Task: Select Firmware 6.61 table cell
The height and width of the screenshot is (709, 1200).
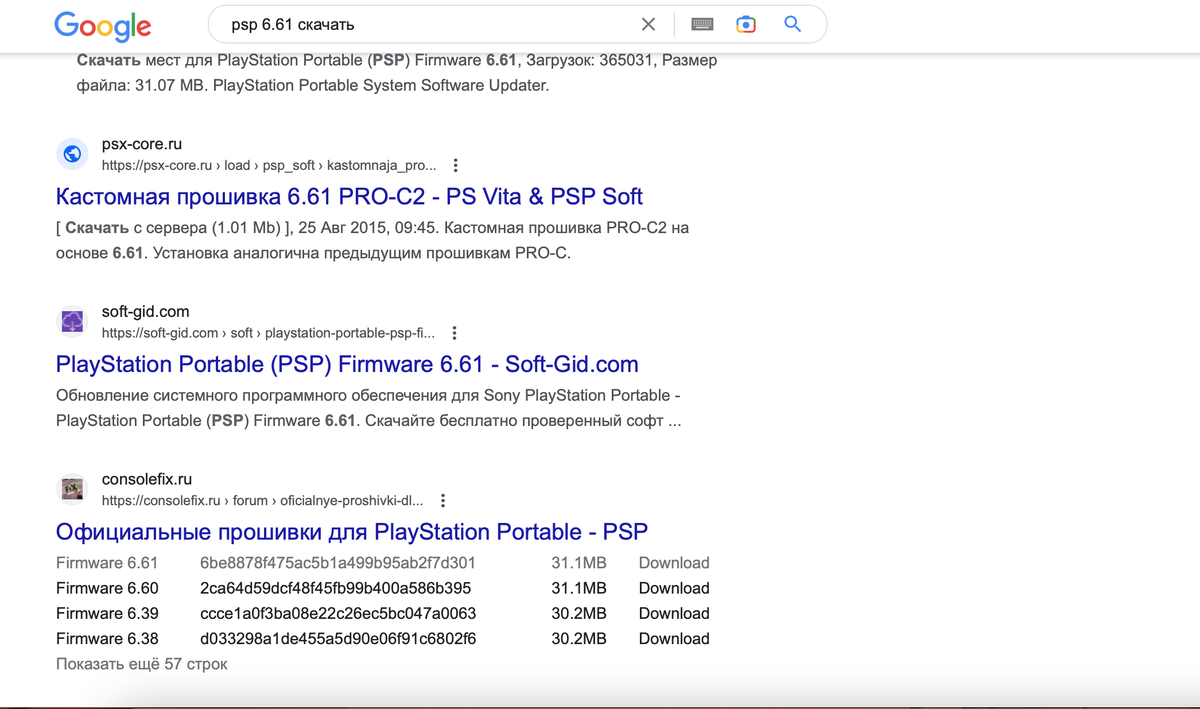Action: 107,563
